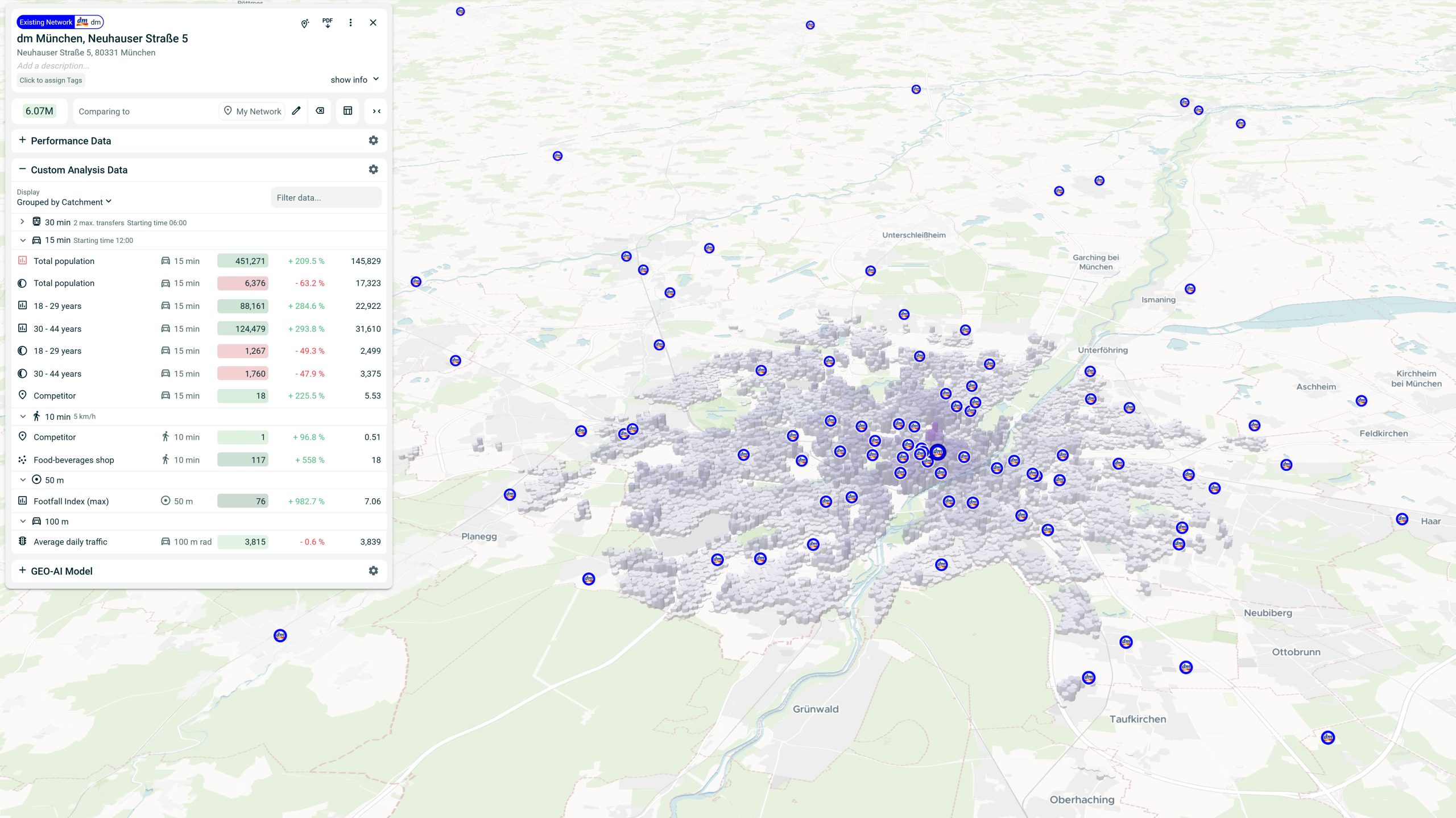Click the icon beside 18 - 29 years 88,161
Viewport: 1456px width, 818px height.
click(22, 305)
